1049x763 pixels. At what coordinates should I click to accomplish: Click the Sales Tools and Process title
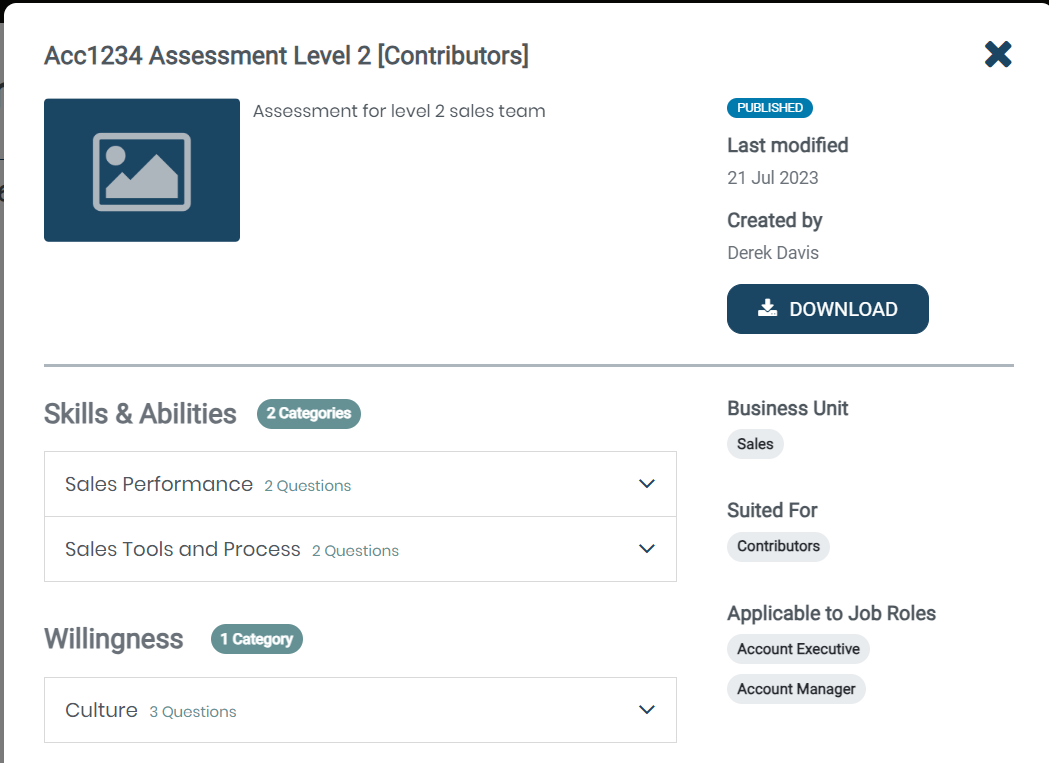click(183, 549)
